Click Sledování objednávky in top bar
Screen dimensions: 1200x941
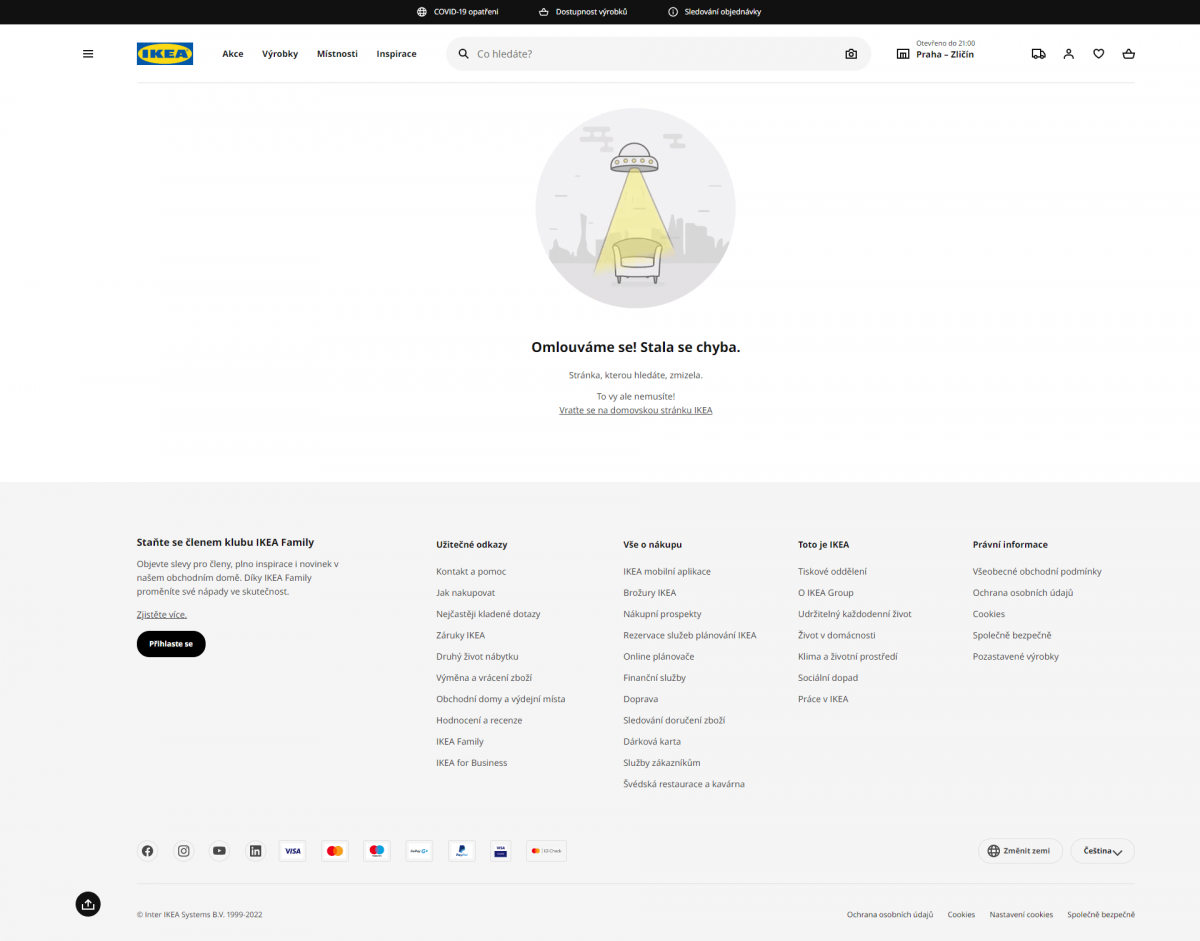click(715, 12)
